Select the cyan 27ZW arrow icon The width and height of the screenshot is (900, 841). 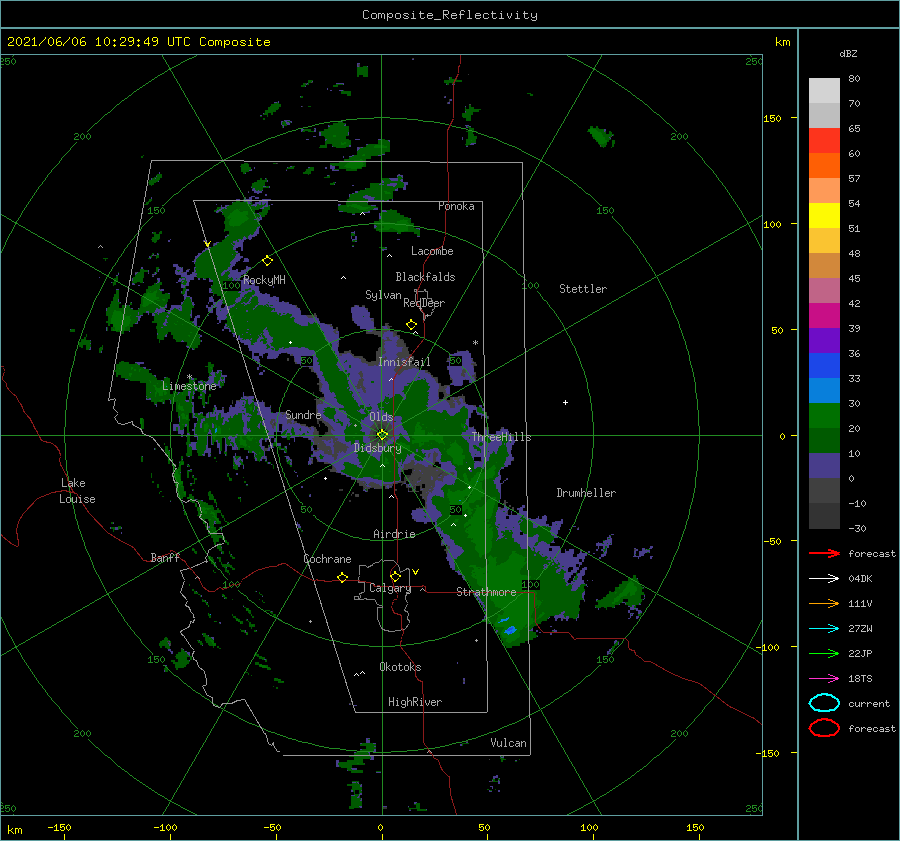point(824,629)
